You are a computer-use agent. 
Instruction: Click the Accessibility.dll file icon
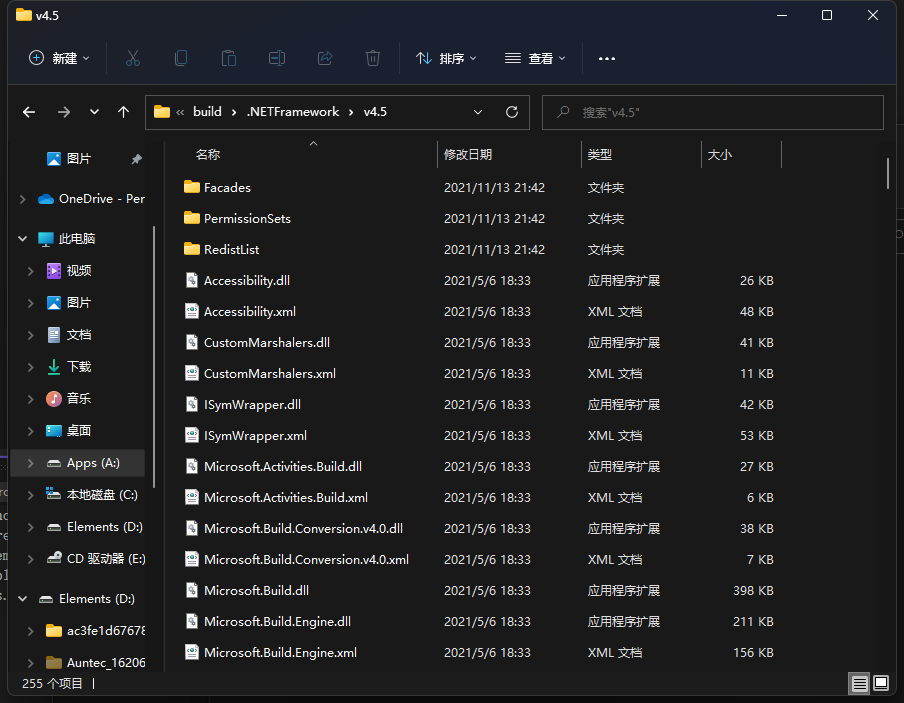[x=191, y=280]
